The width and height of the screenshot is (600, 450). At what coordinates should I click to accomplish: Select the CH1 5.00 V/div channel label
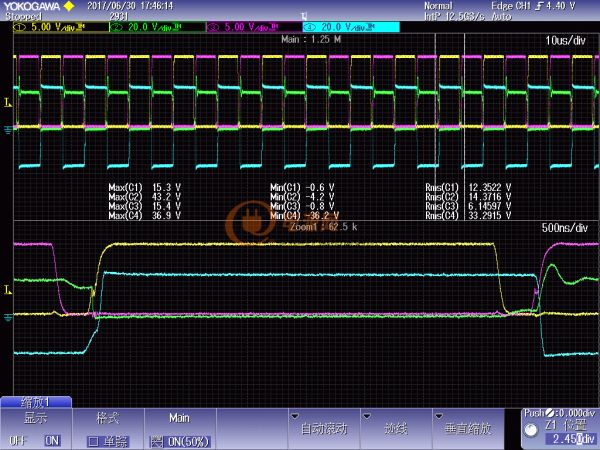tap(60, 27)
